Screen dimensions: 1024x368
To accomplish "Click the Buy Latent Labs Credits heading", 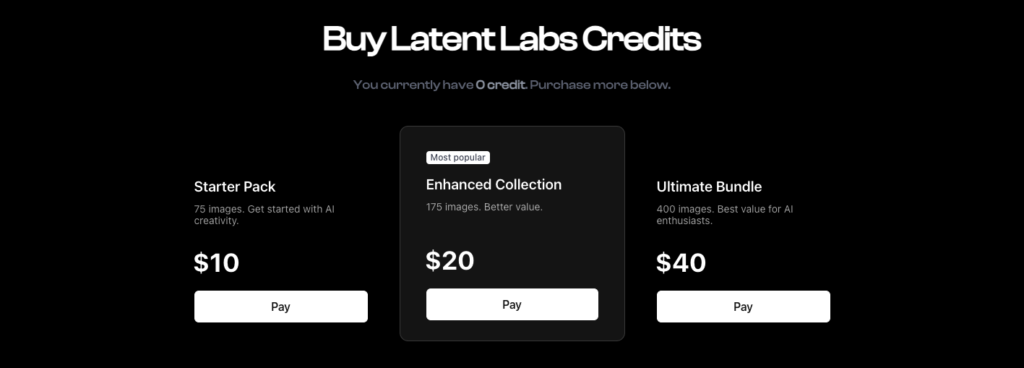I will click(x=512, y=39).
